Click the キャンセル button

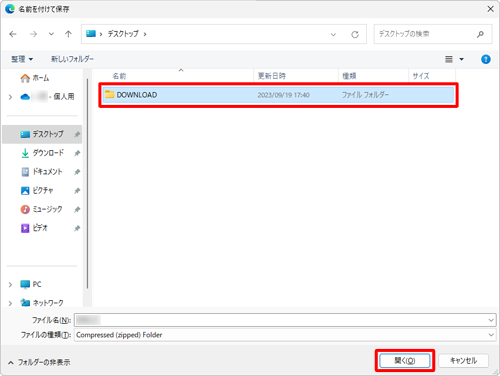(463, 361)
